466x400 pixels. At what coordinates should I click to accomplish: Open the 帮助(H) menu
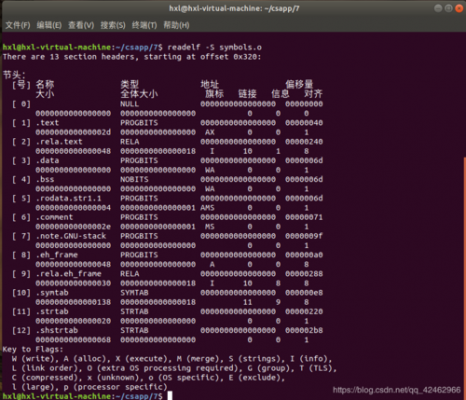176,25
